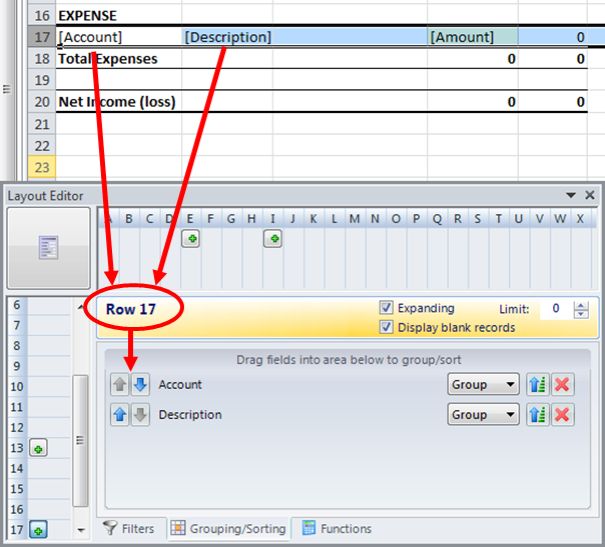Click the row list scrollbar thumb
The image size is (605, 547).
80,441
